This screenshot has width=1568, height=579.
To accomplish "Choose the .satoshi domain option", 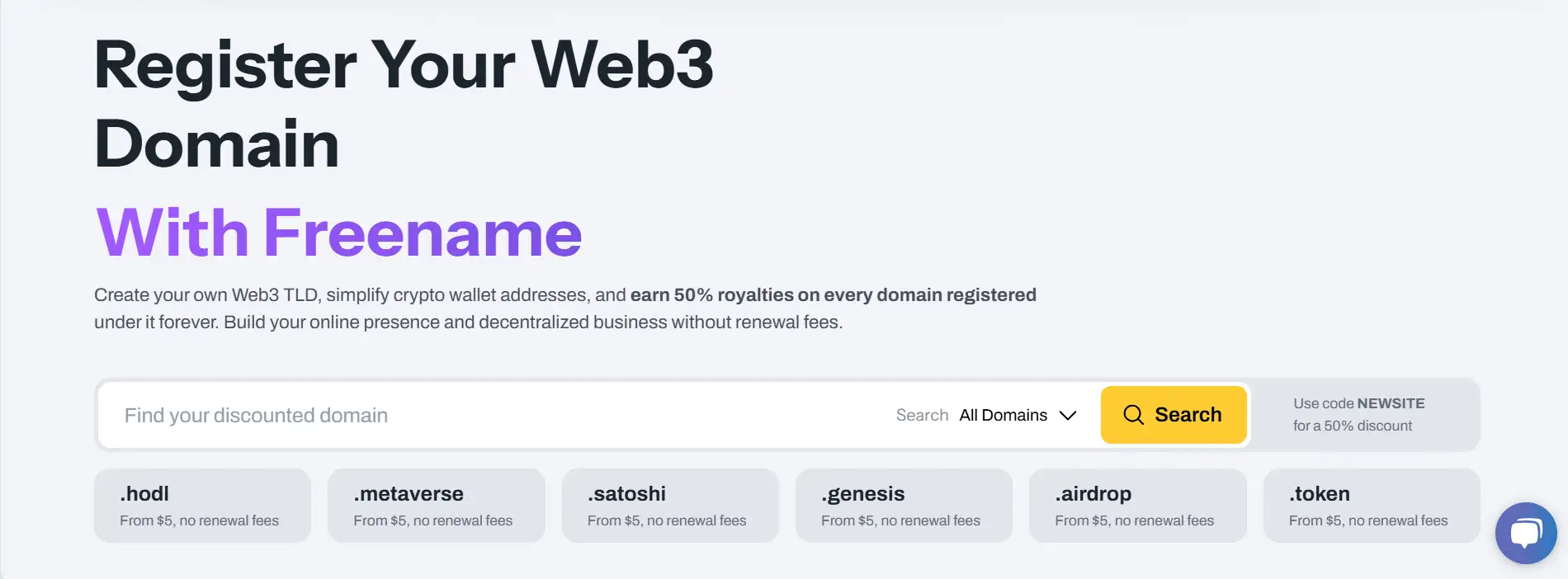I will click(669, 506).
